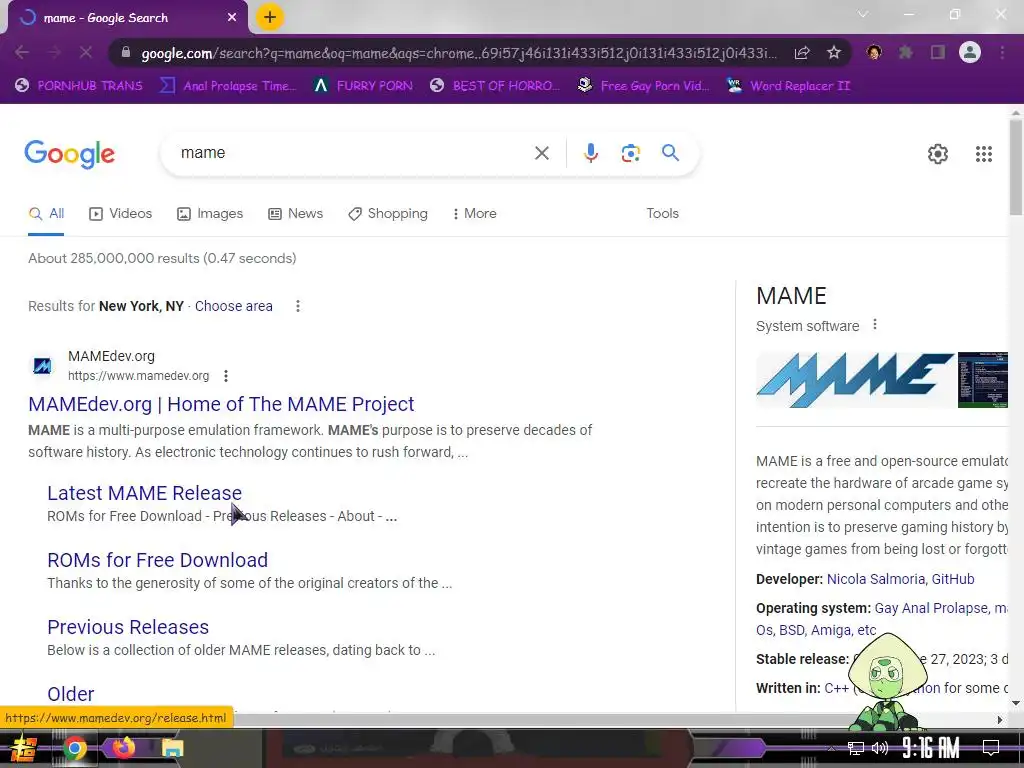Viewport: 1024px width, 768px height.
Task: Open the share this page icon
Action: point(802,53)
